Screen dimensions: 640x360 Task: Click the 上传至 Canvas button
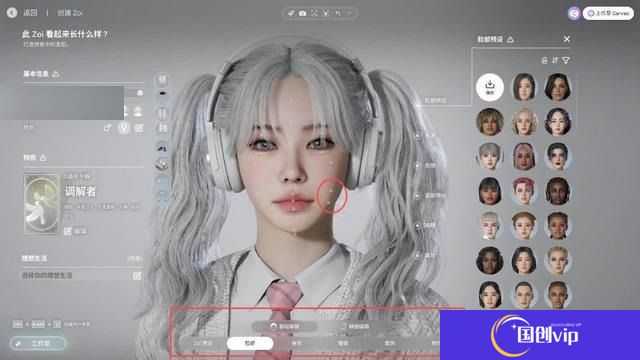point(608,13)
